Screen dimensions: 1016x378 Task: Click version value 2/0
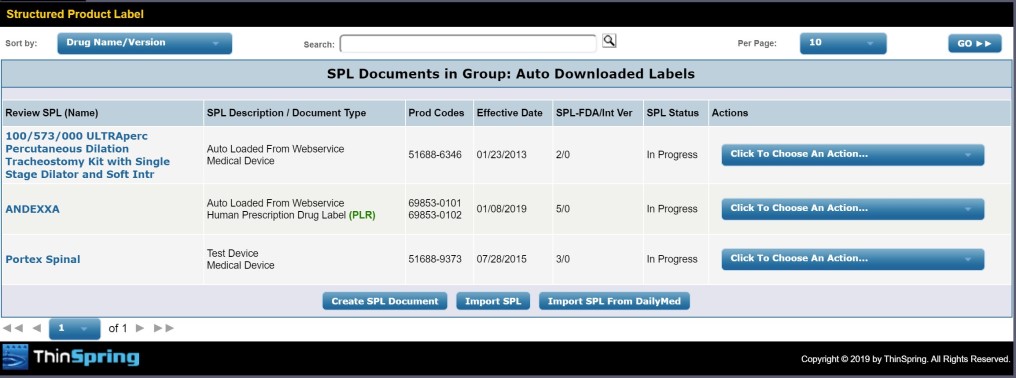563,155
